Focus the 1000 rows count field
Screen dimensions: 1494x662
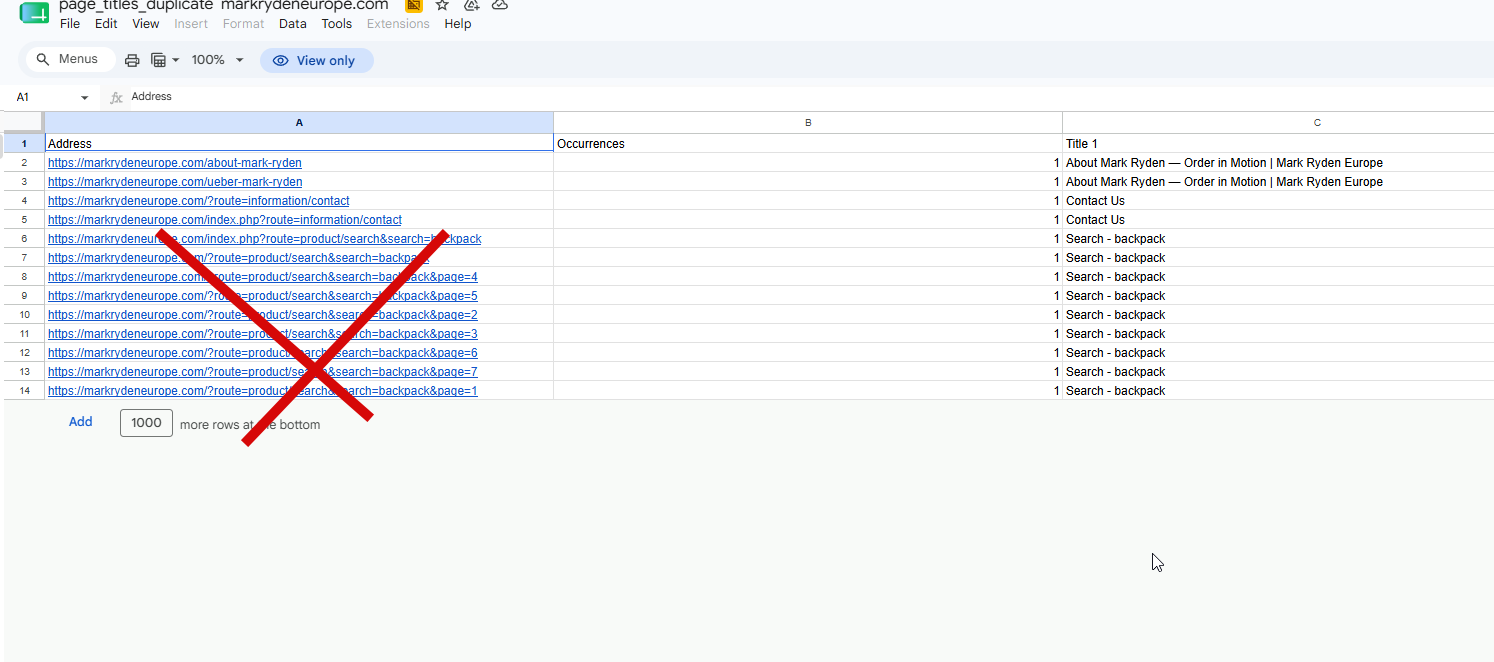coord(146,423)
